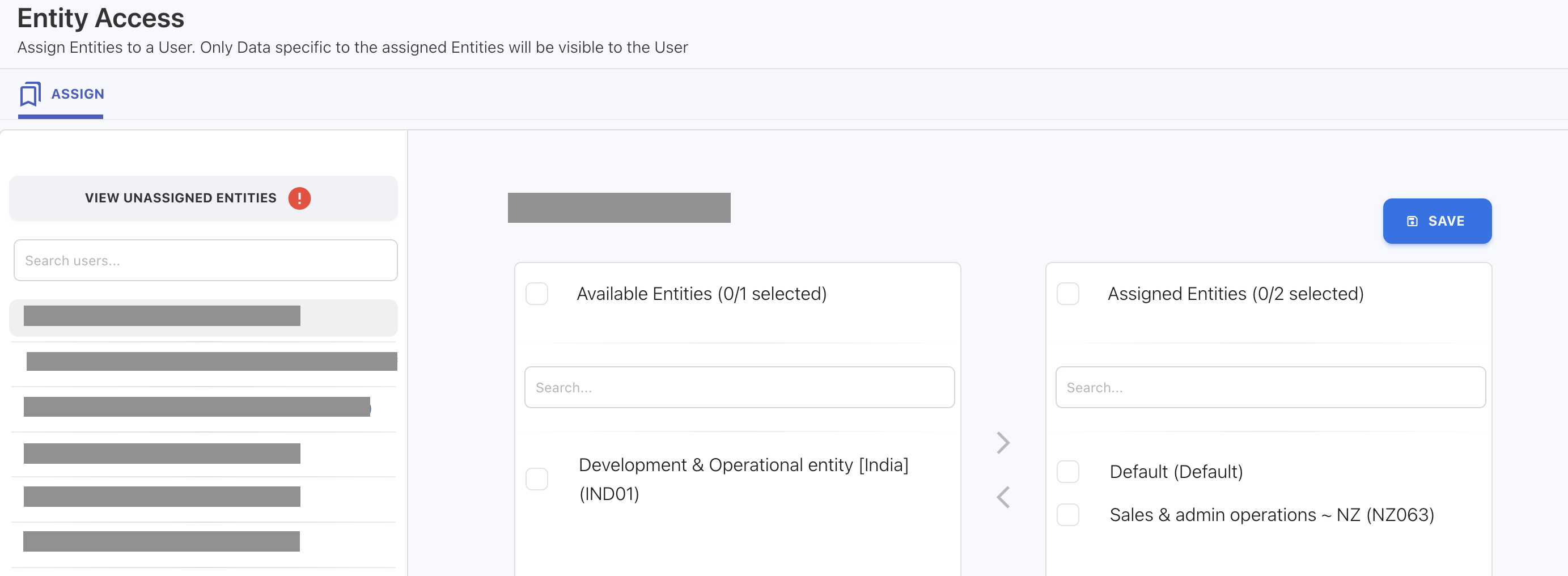Check the Default (Default) entity checkbox
The image size is (1568, 576).
tap(1067, 472)
